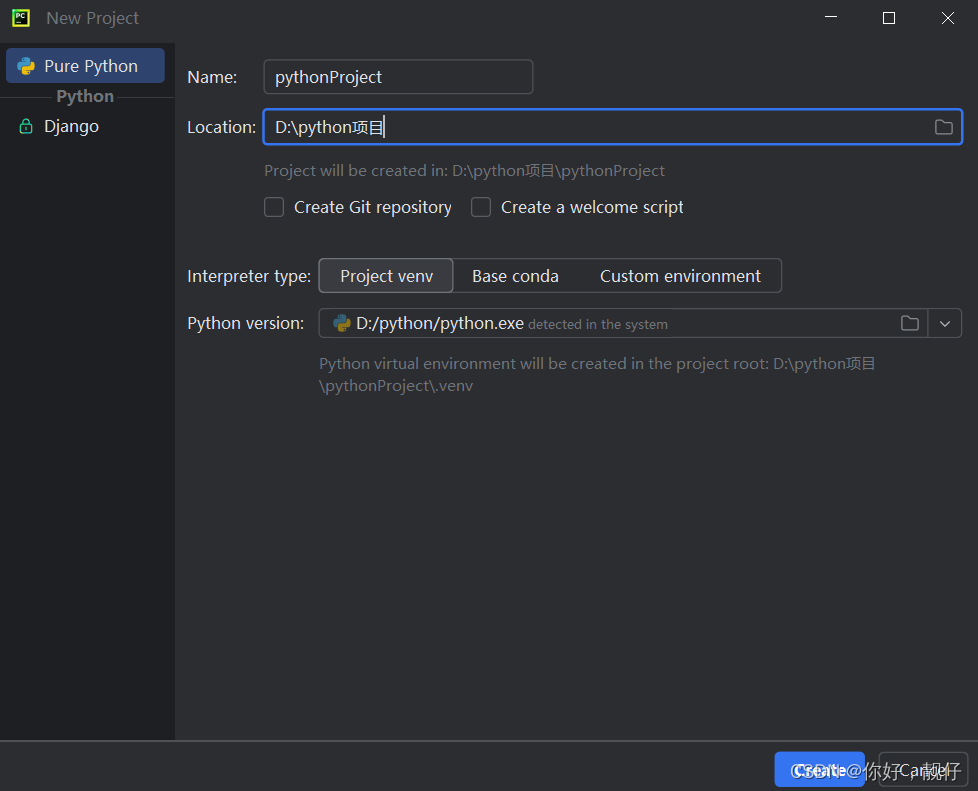Viewport: 978px width, 791px height.
Task: Click the virtual environment location hint text
Action: point(597,374)
